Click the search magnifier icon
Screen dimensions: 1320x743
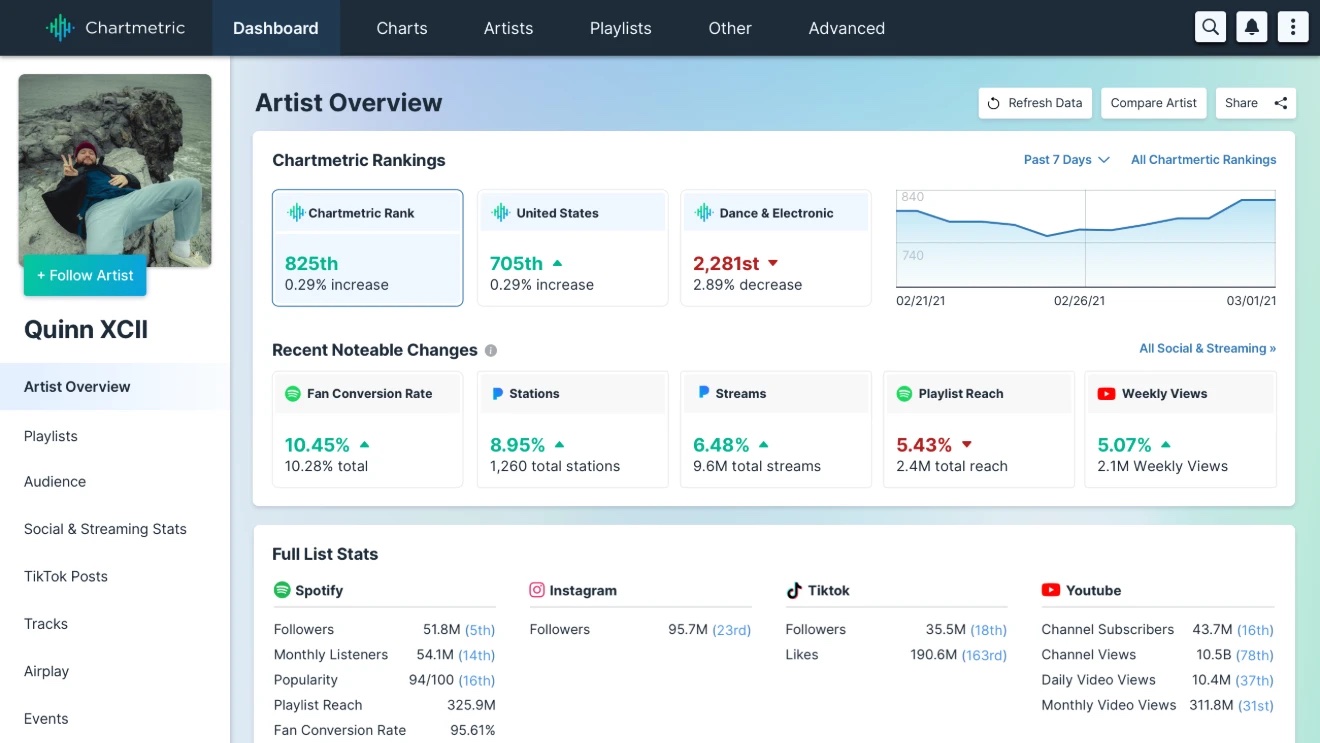pyautogui.click(x=1210, y=27)
